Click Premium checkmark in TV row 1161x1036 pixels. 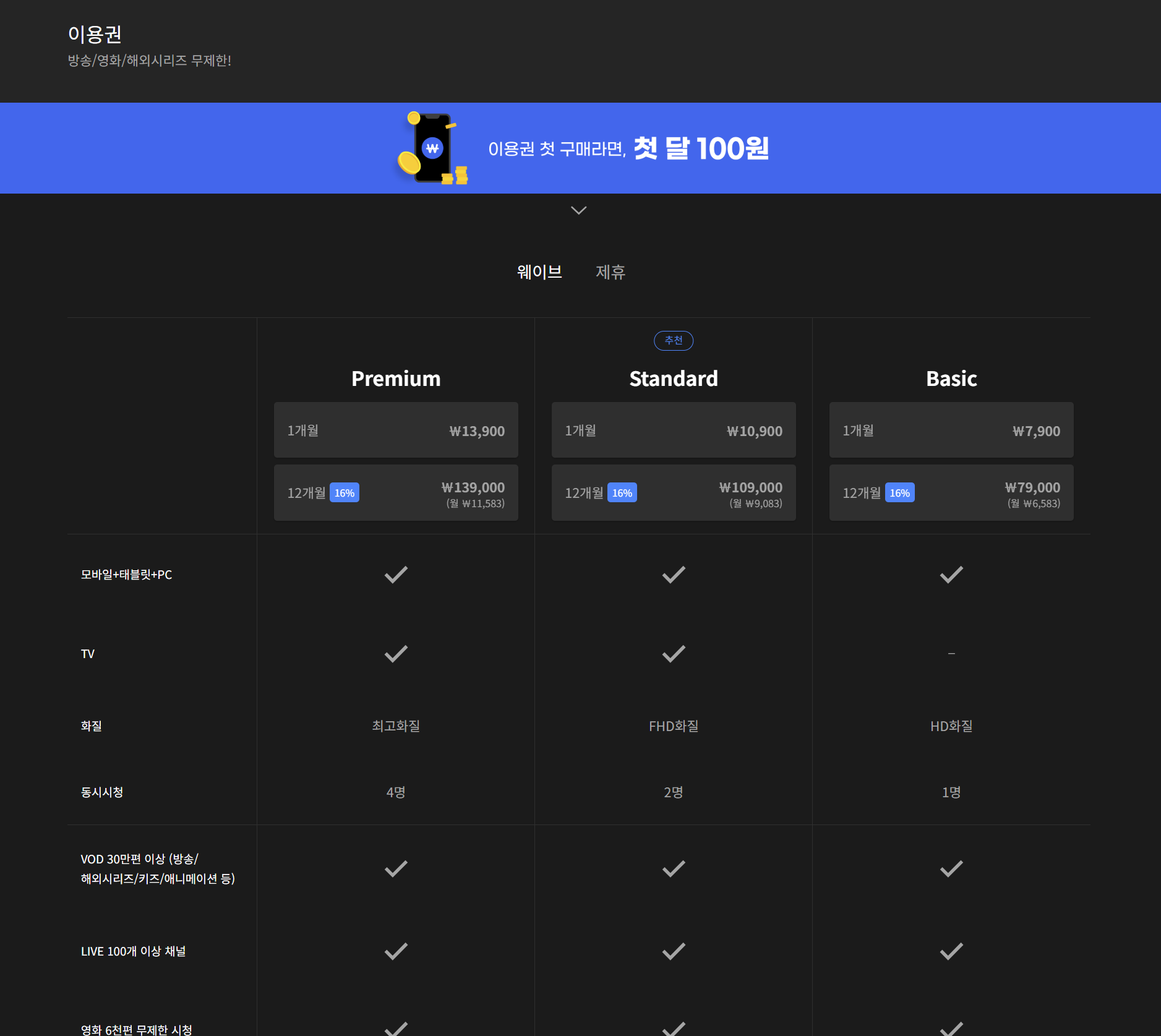pyautogui.click(x=396, y=654)
